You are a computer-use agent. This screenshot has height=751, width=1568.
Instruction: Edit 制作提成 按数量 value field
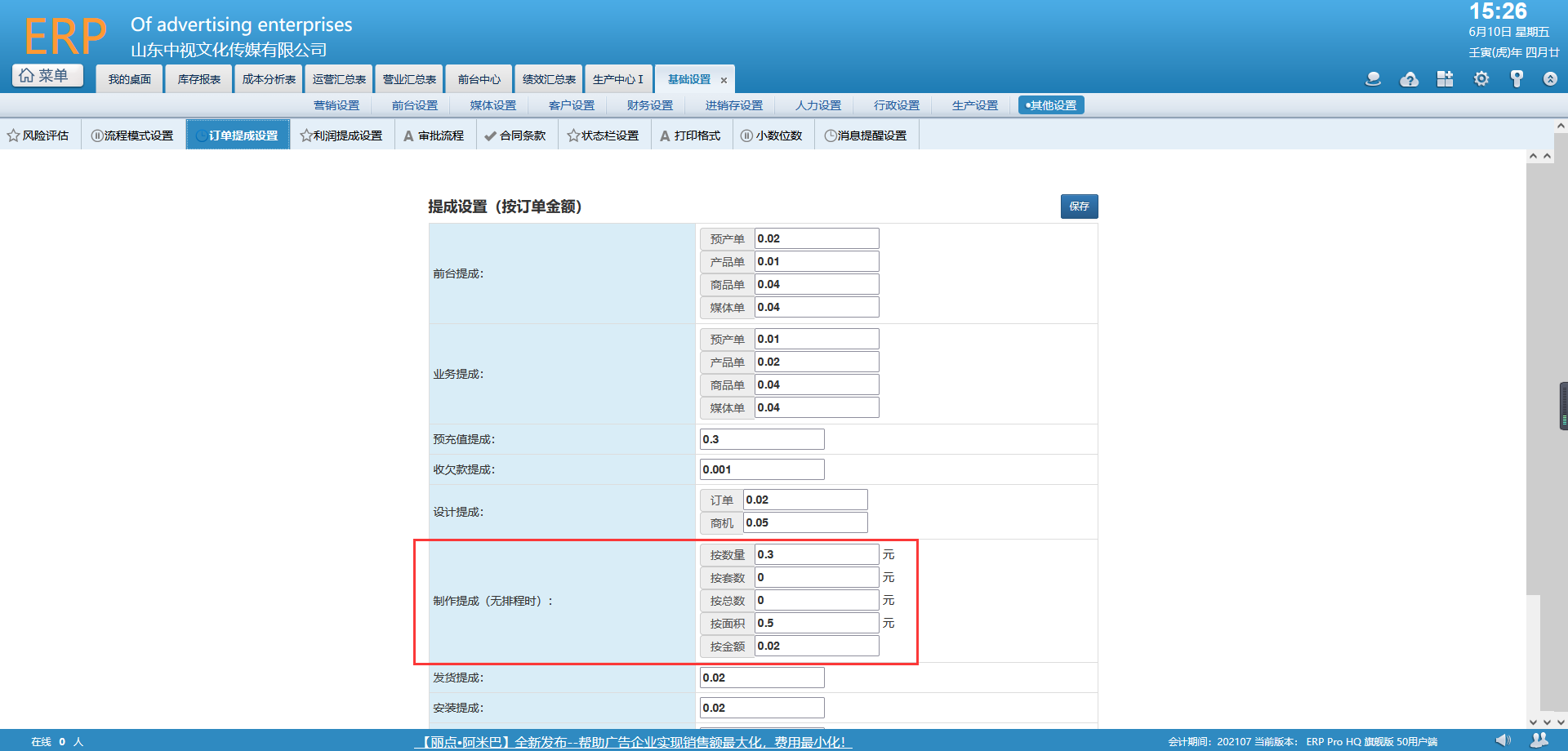click(x=817, y=554)
